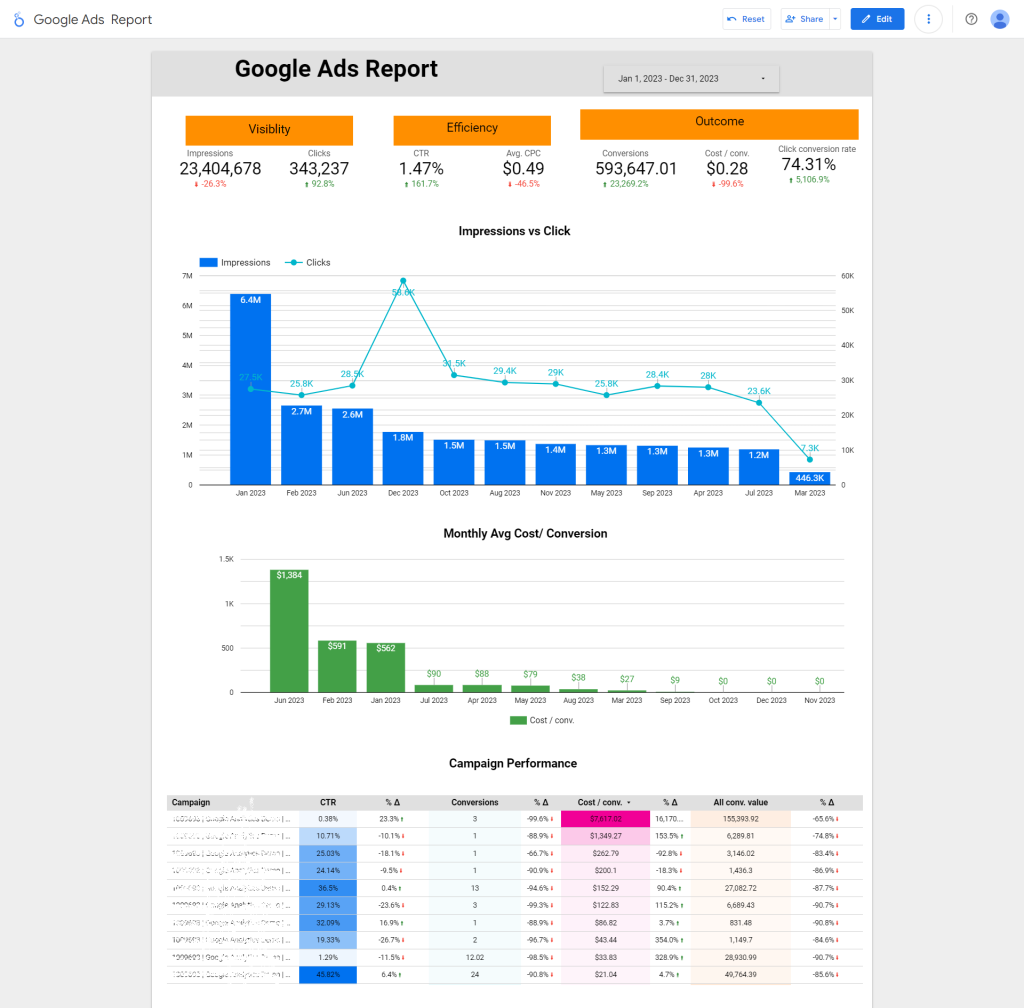The width and height of the screenshot is (1024, 1008).
Task: Click the Campaign Performance table title
Action: [513, 763]
